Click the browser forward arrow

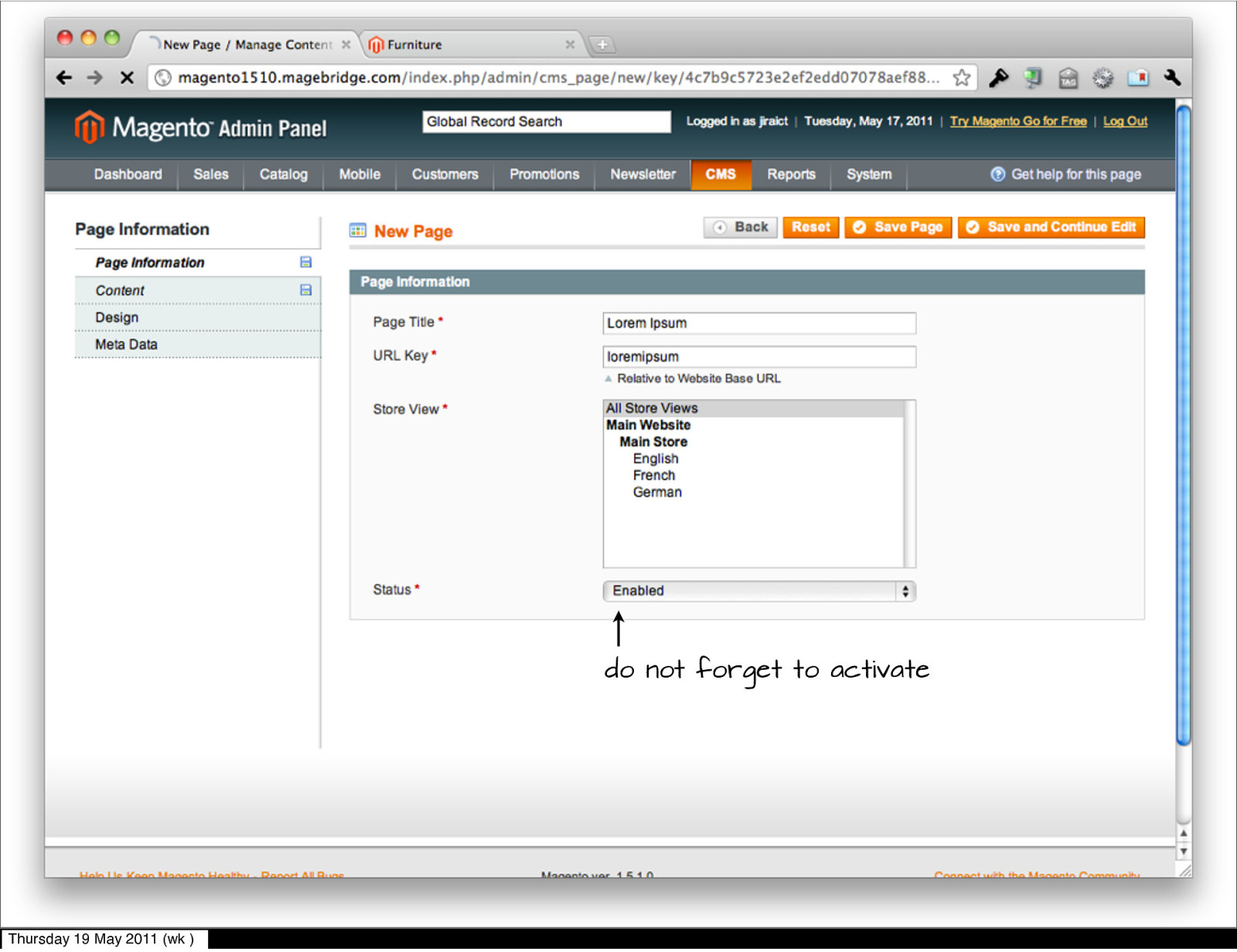(95, 77)
